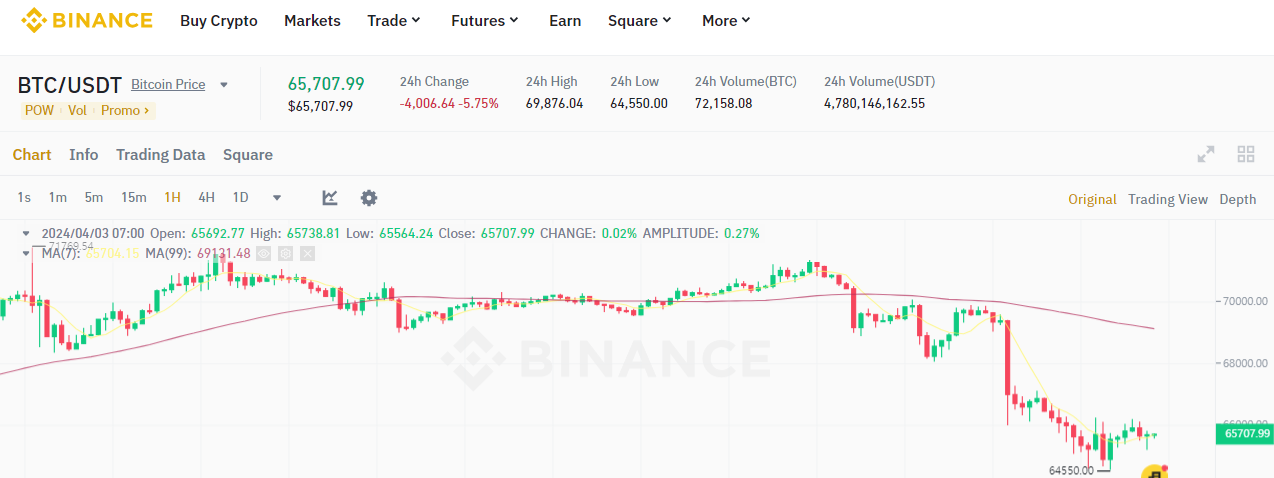The height and width of the screenshot is (478, 1274).
Task: Click the Promo tag link
Action: 125,110
